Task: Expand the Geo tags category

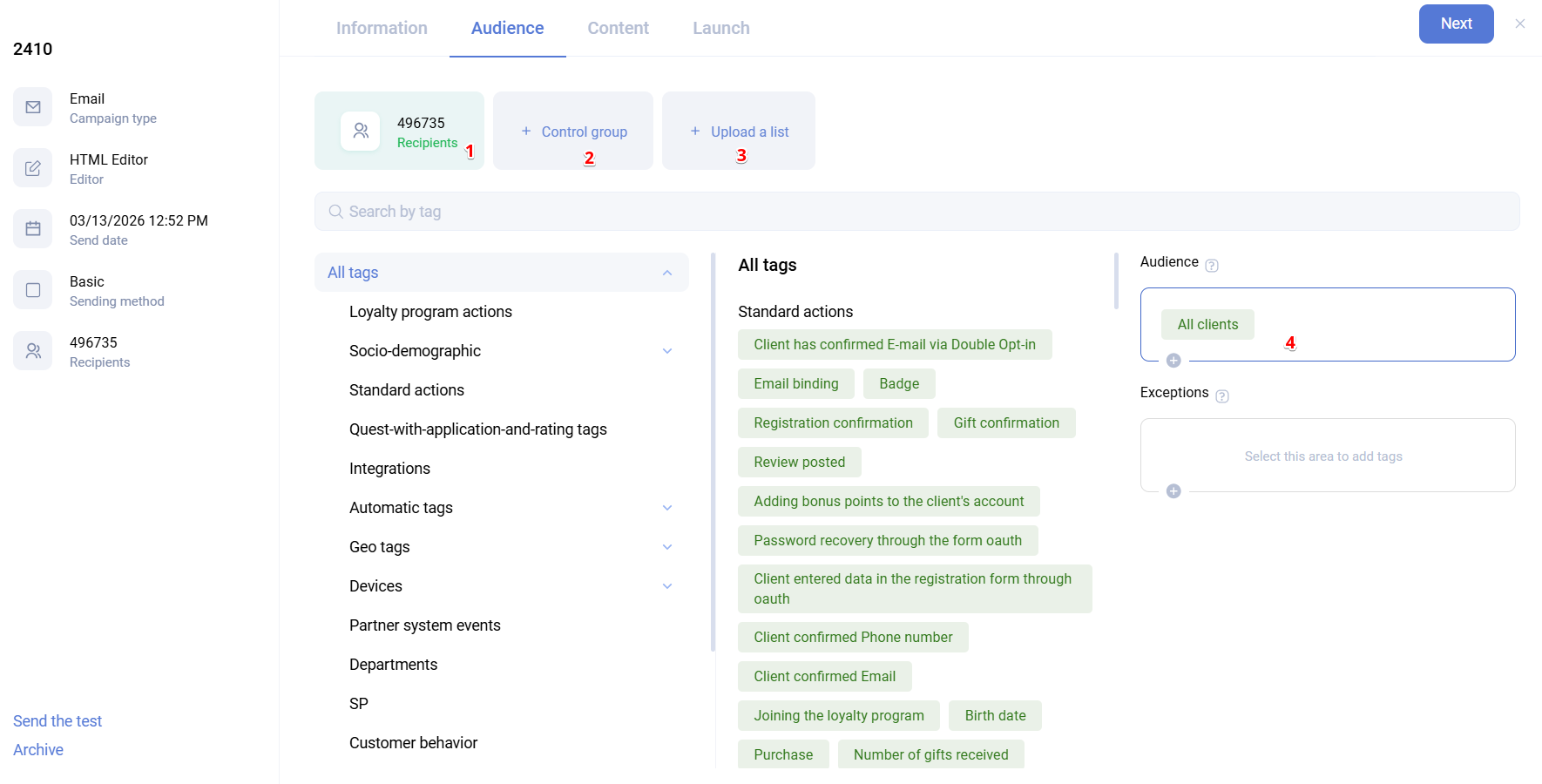Action: 667,547
